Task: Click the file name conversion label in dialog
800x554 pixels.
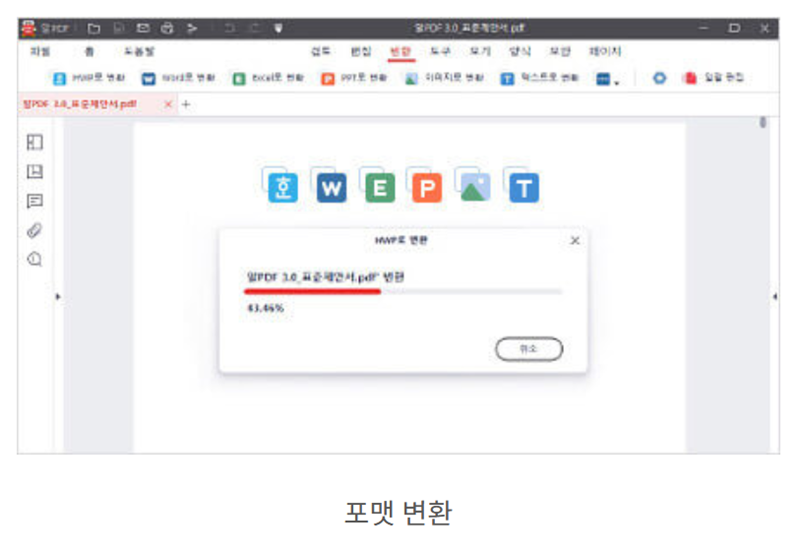Action: (x=326, y=277)
